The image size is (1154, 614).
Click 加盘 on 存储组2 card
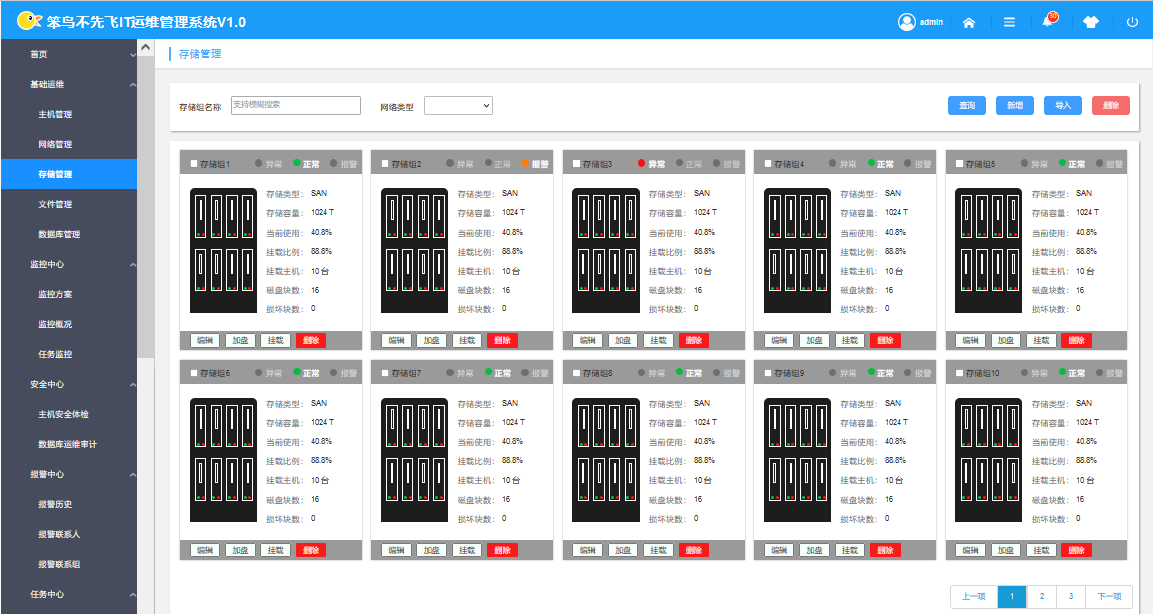point(431,340)
